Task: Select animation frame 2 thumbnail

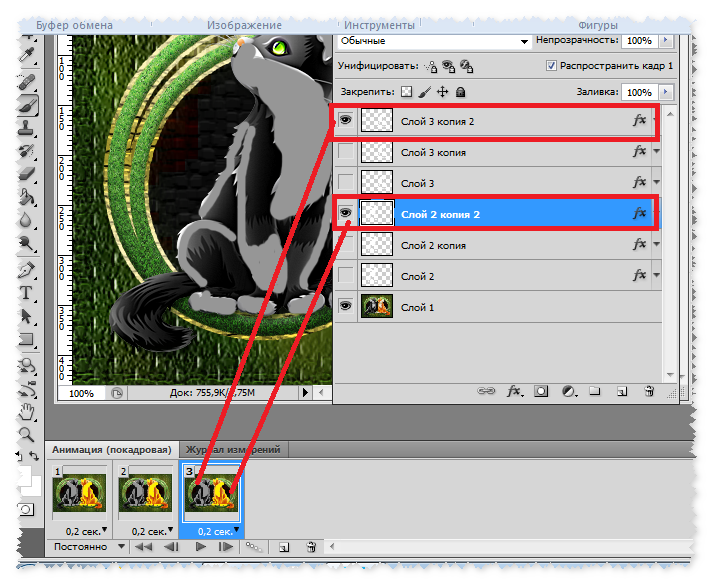Action: tap(146, 493)
